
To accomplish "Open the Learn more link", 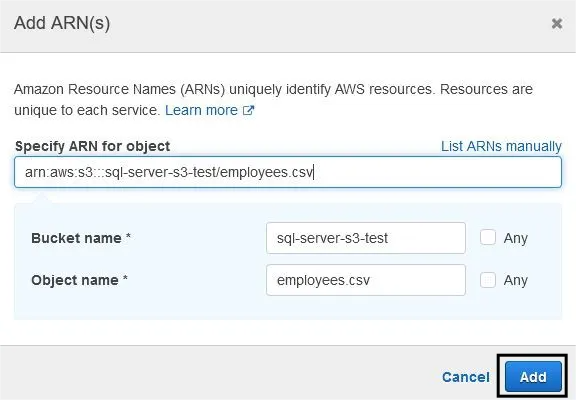I will (x=201, y=110).
